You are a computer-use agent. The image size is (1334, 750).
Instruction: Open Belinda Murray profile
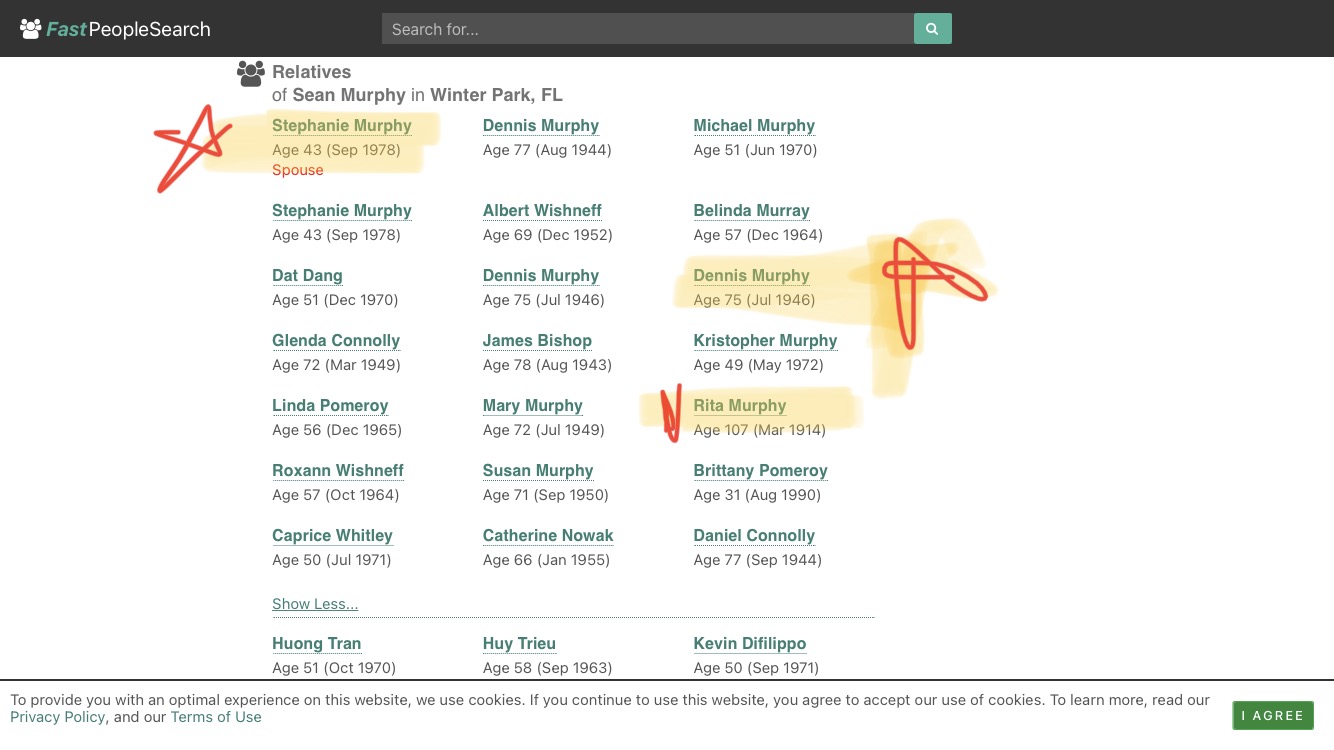[752, 210]
